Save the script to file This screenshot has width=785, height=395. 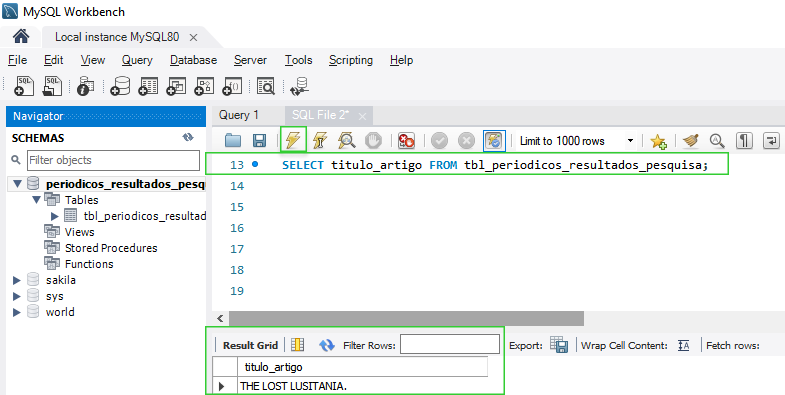pos(259,141)
